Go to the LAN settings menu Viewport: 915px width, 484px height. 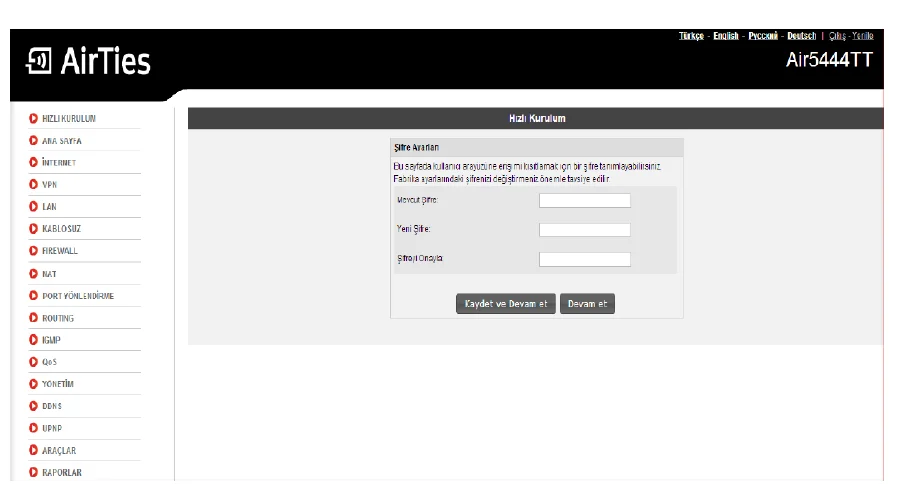click(x=50, y=207)
